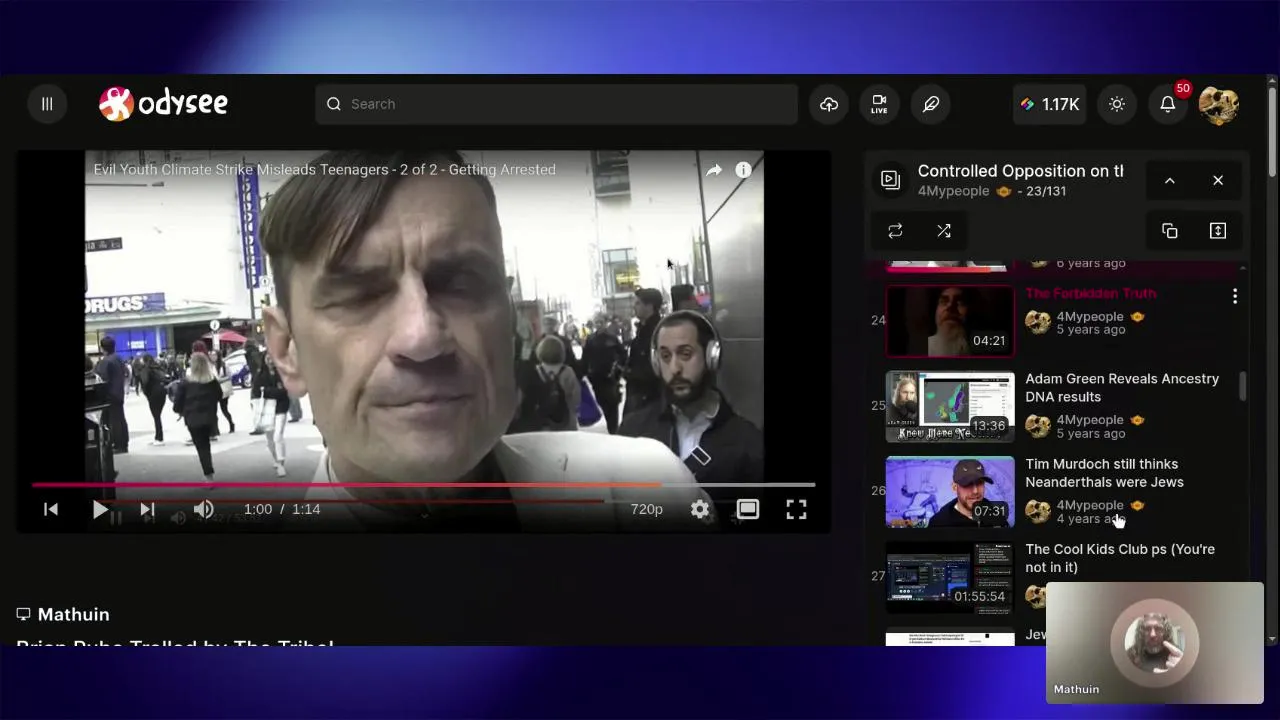Open the playlist icon beside Controlled Opposition
The height and width of the screenshot is (720, 1280).
click(x=890, y=180)
